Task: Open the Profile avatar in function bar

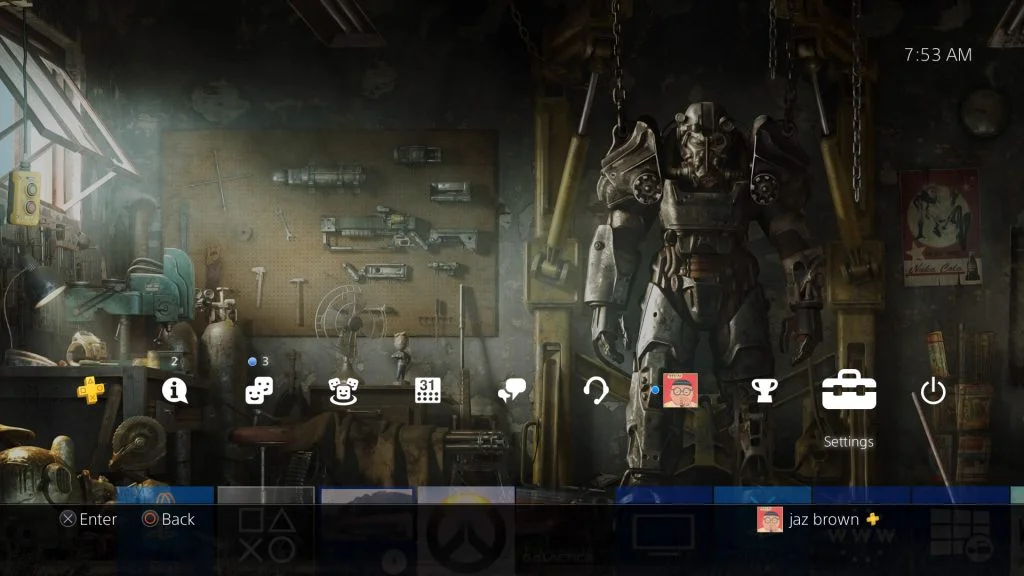Action: (680, 391)
